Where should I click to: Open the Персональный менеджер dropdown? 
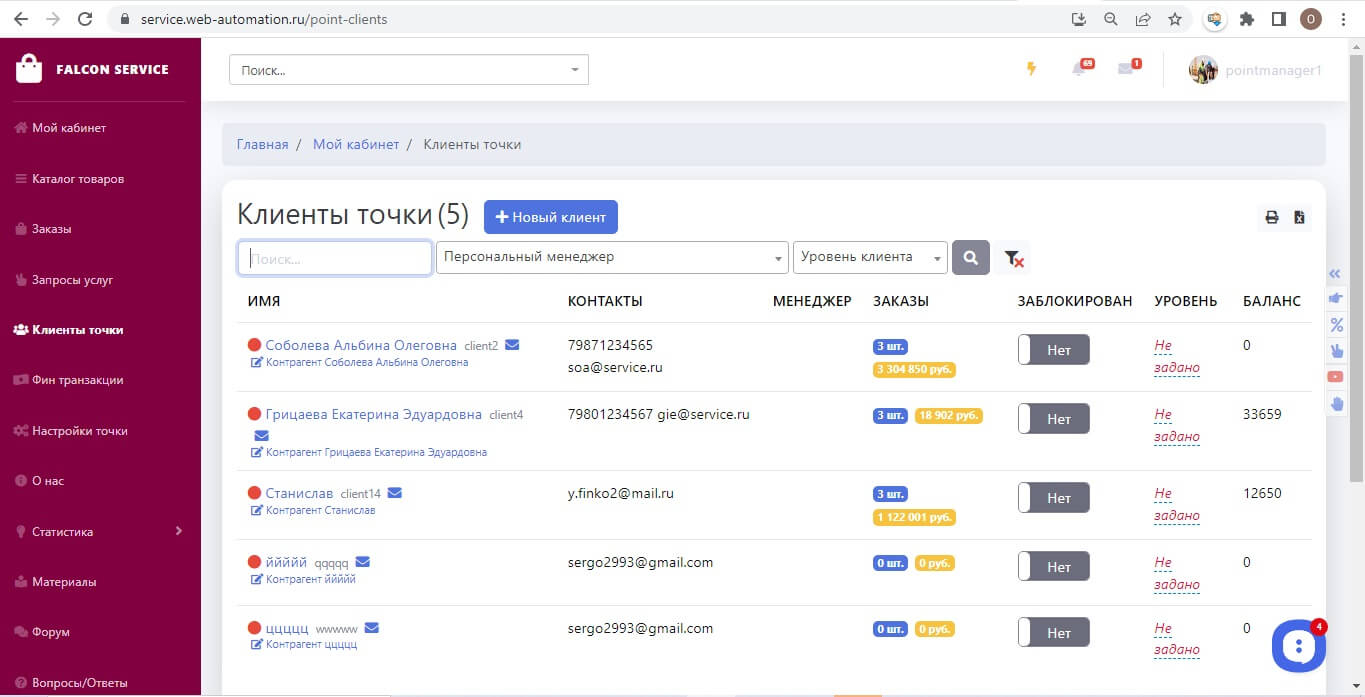611,258
